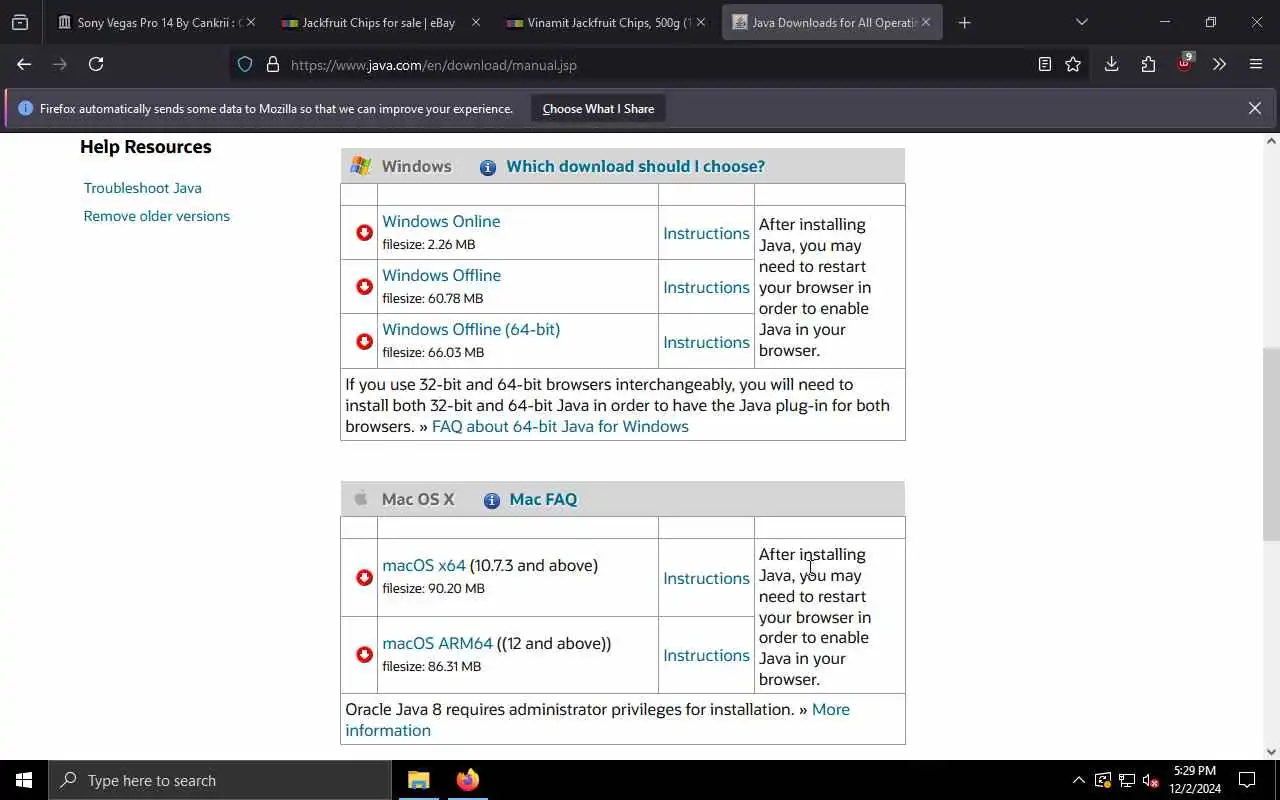Close the Jackfruit Chips eBay tab
1280x800 pixels.
pos(475,22)
